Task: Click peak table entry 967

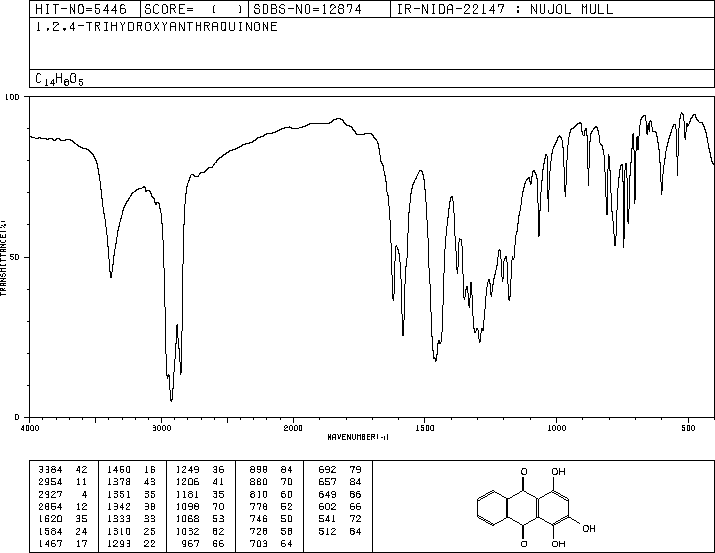Action: pyautogui.click(x=191, y=544)
